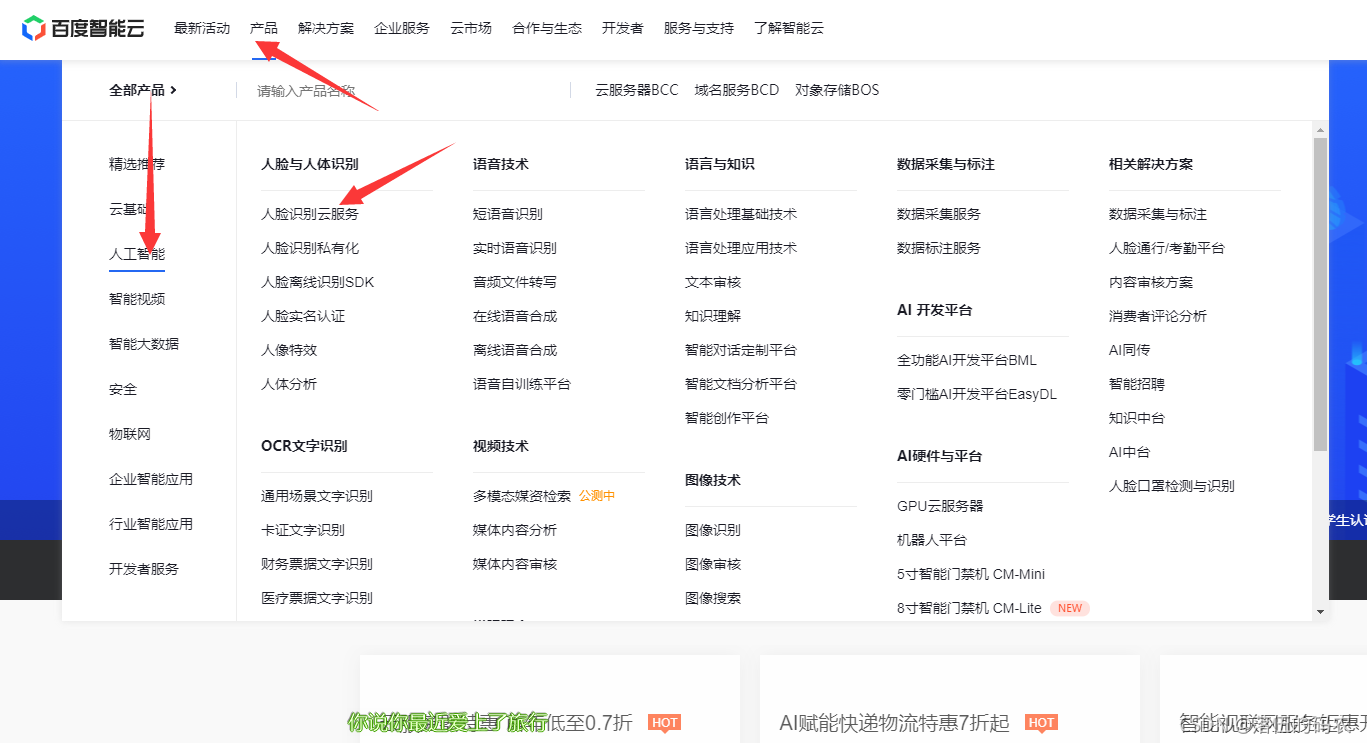This screenshot has height=743, width=1367.
Task: Open 媒体内容审核 link
Action: (x=515, y=564)
